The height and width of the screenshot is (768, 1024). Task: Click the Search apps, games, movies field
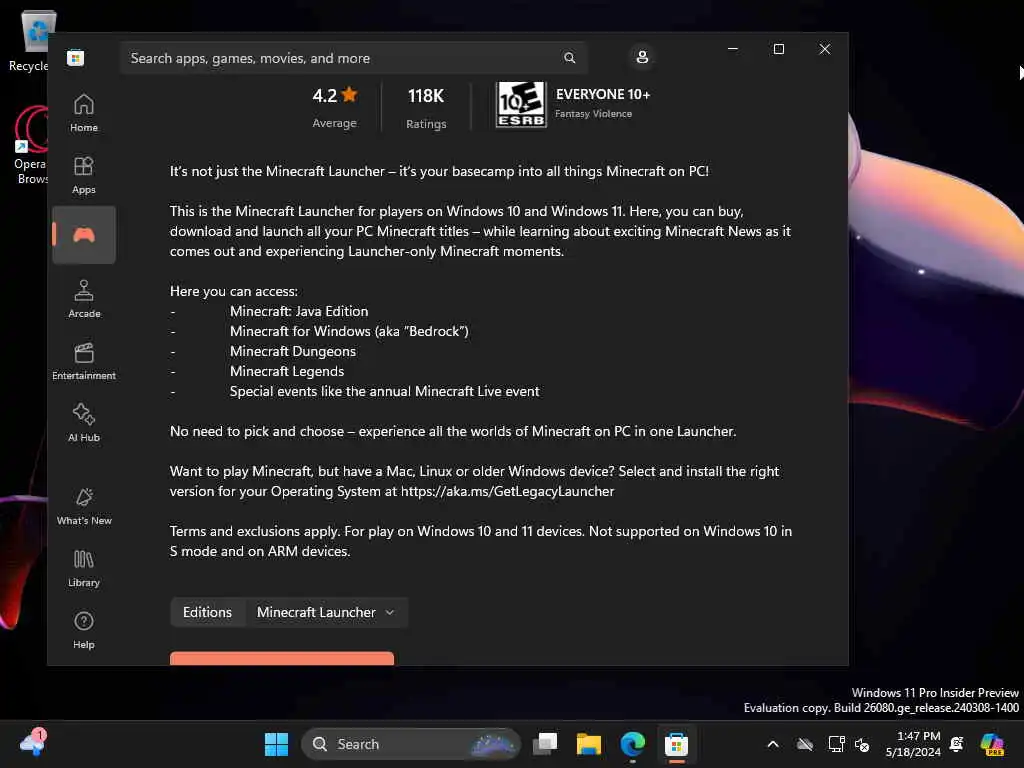pos(353,58)
